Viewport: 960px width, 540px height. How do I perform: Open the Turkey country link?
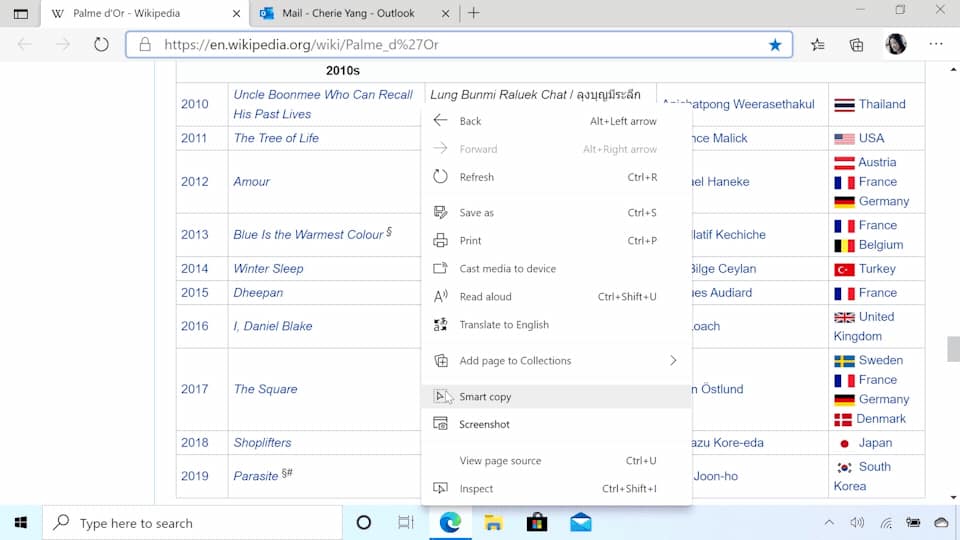(877, 269)
